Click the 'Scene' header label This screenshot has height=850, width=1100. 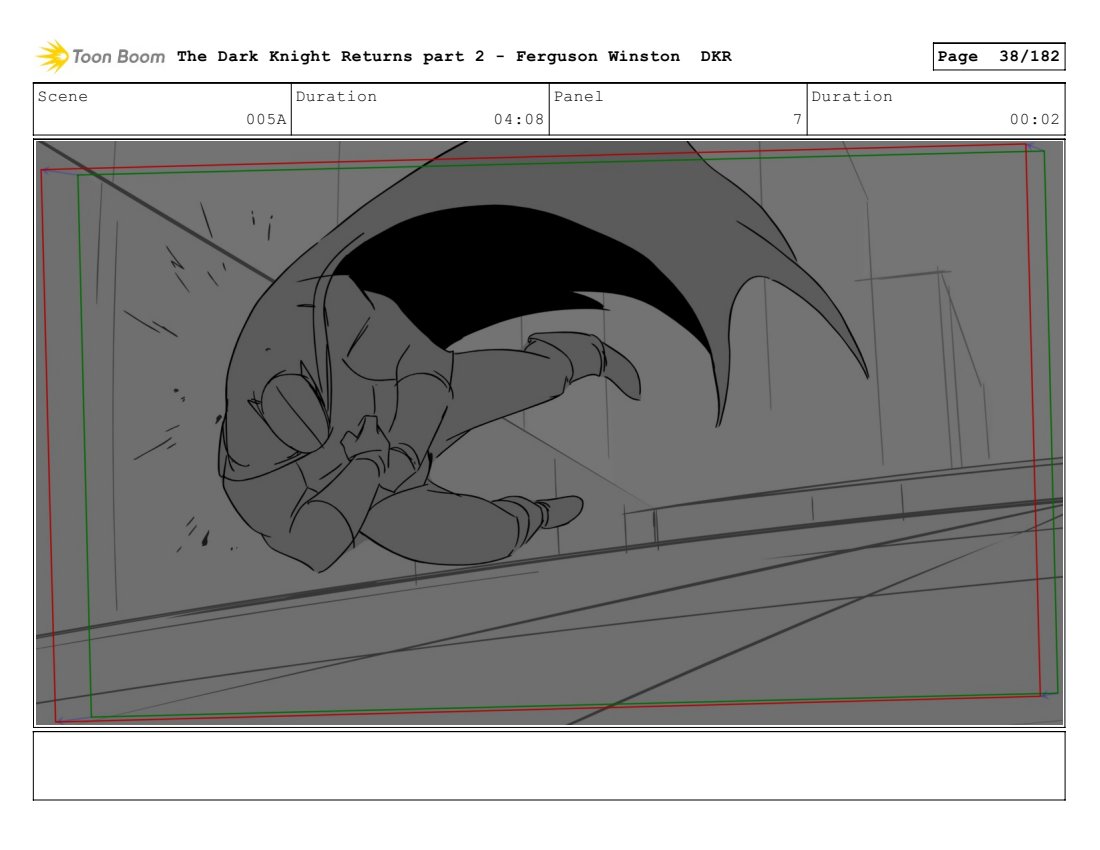pyautogui.click(x=62, y=97)
